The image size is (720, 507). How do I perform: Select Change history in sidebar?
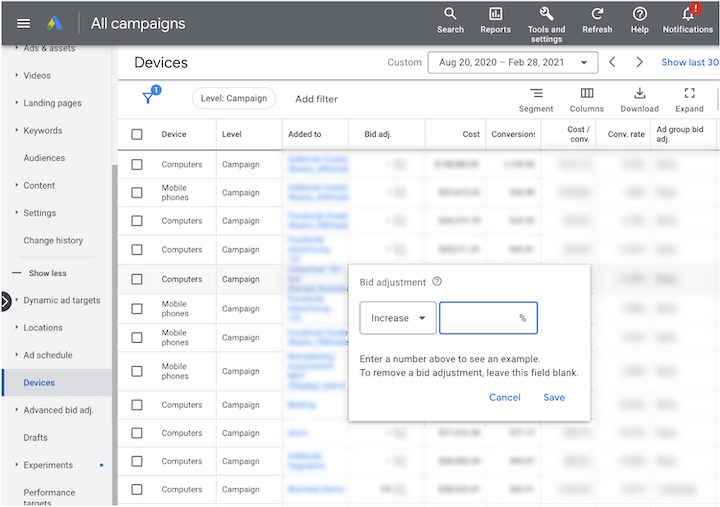(53, 240)
